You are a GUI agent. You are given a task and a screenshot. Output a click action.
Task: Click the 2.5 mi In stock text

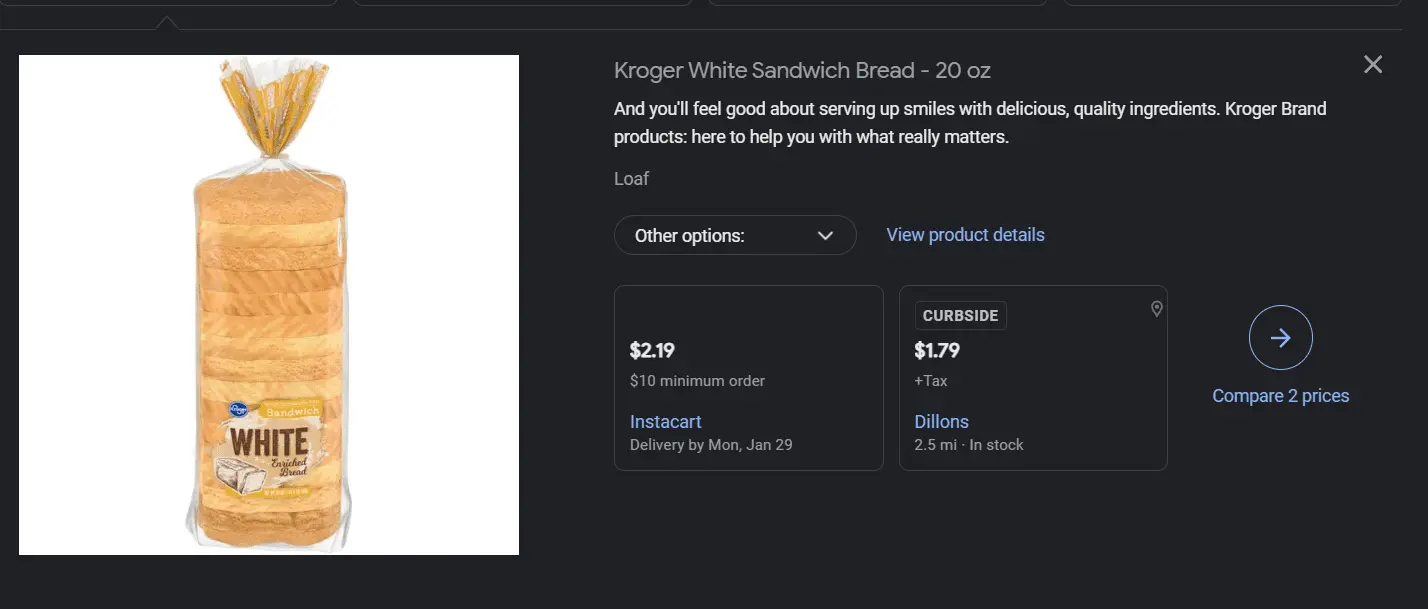click(968, 445)
